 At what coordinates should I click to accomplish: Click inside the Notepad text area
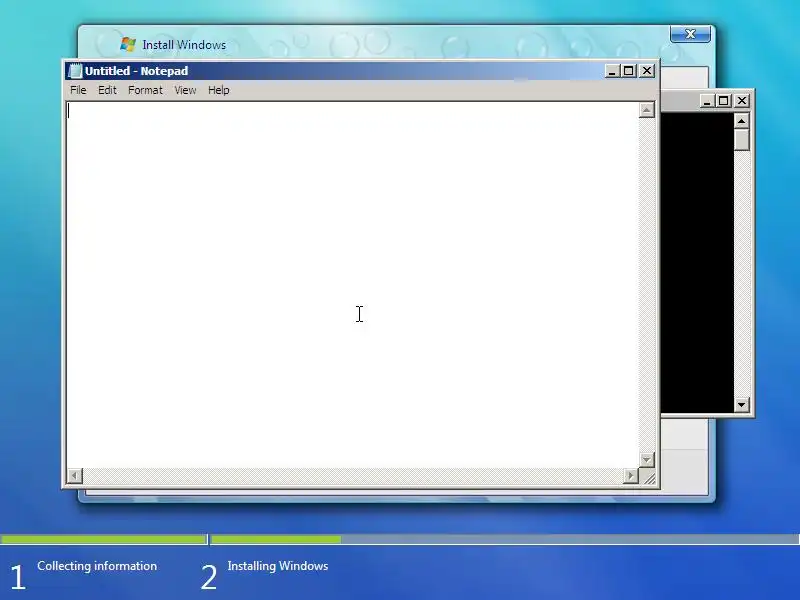(x=353, y=285)
